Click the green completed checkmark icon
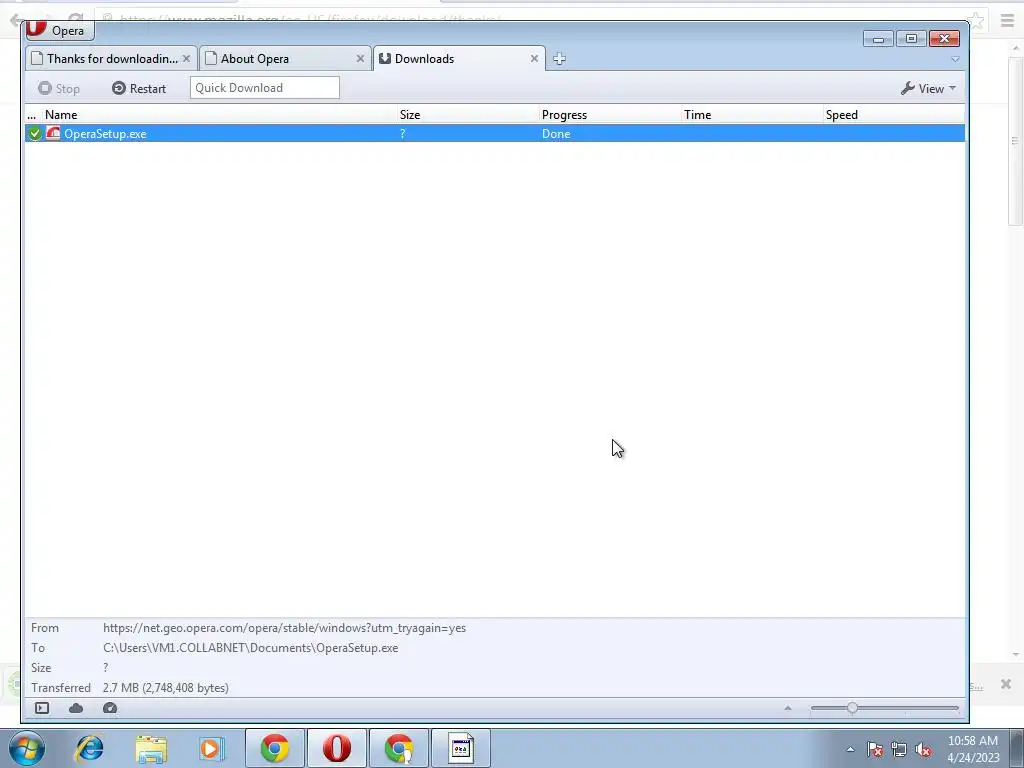This screenshot has width=1024, height=768. (x=35, y=133)
